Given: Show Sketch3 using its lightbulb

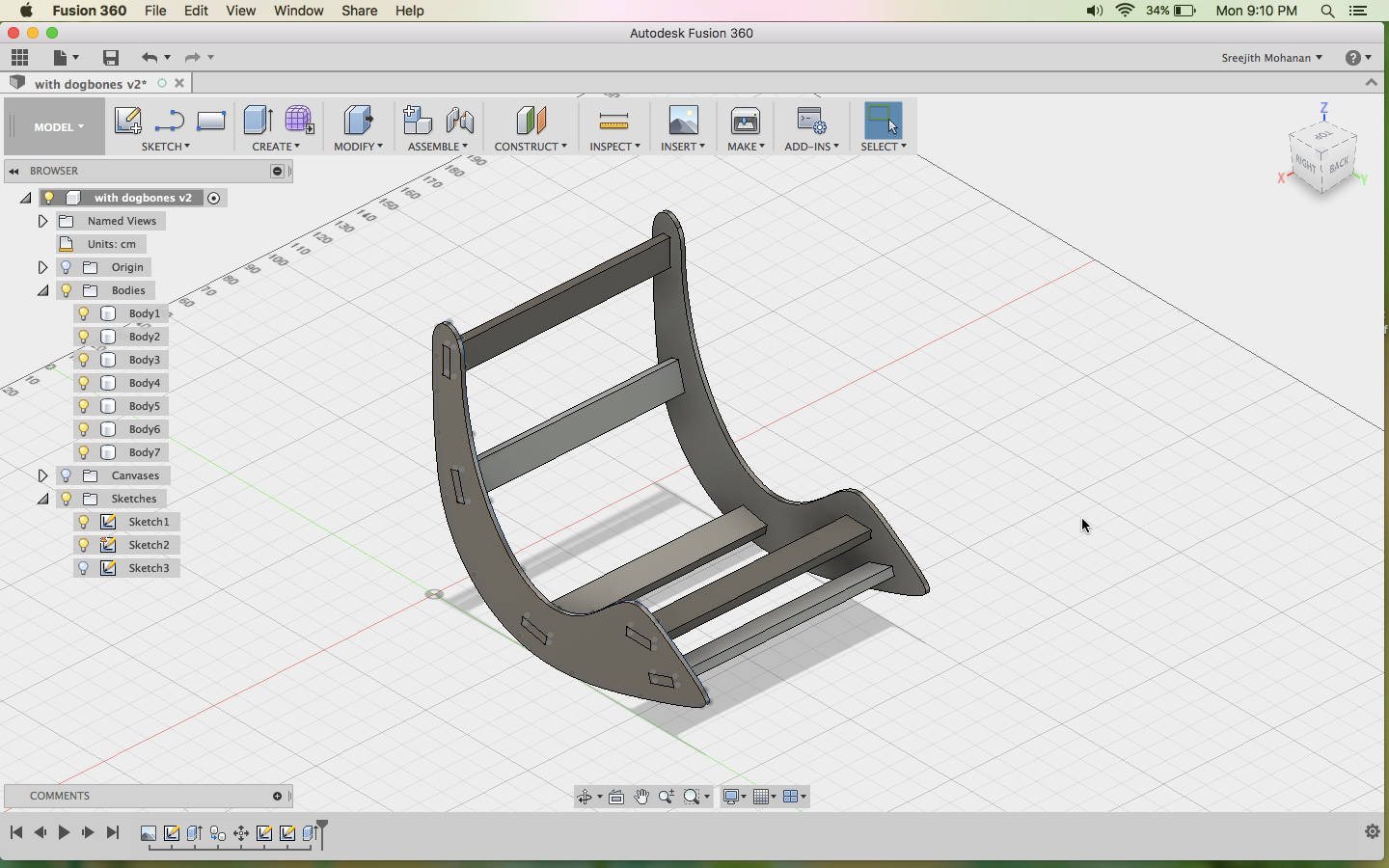Looking at the screenshot, I should click(x=84, y=568).
